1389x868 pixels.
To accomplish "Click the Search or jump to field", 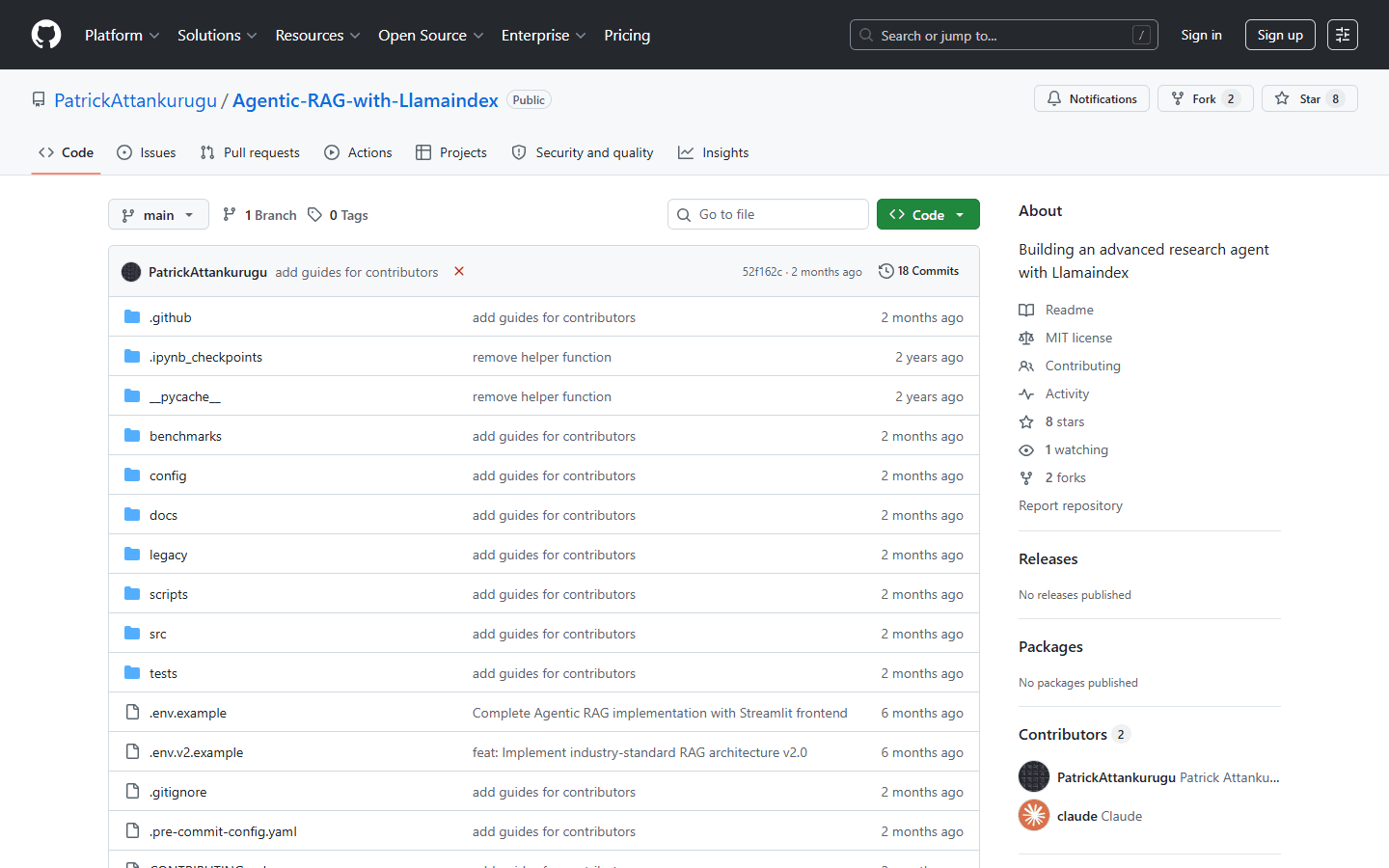I will (1003, 35).
